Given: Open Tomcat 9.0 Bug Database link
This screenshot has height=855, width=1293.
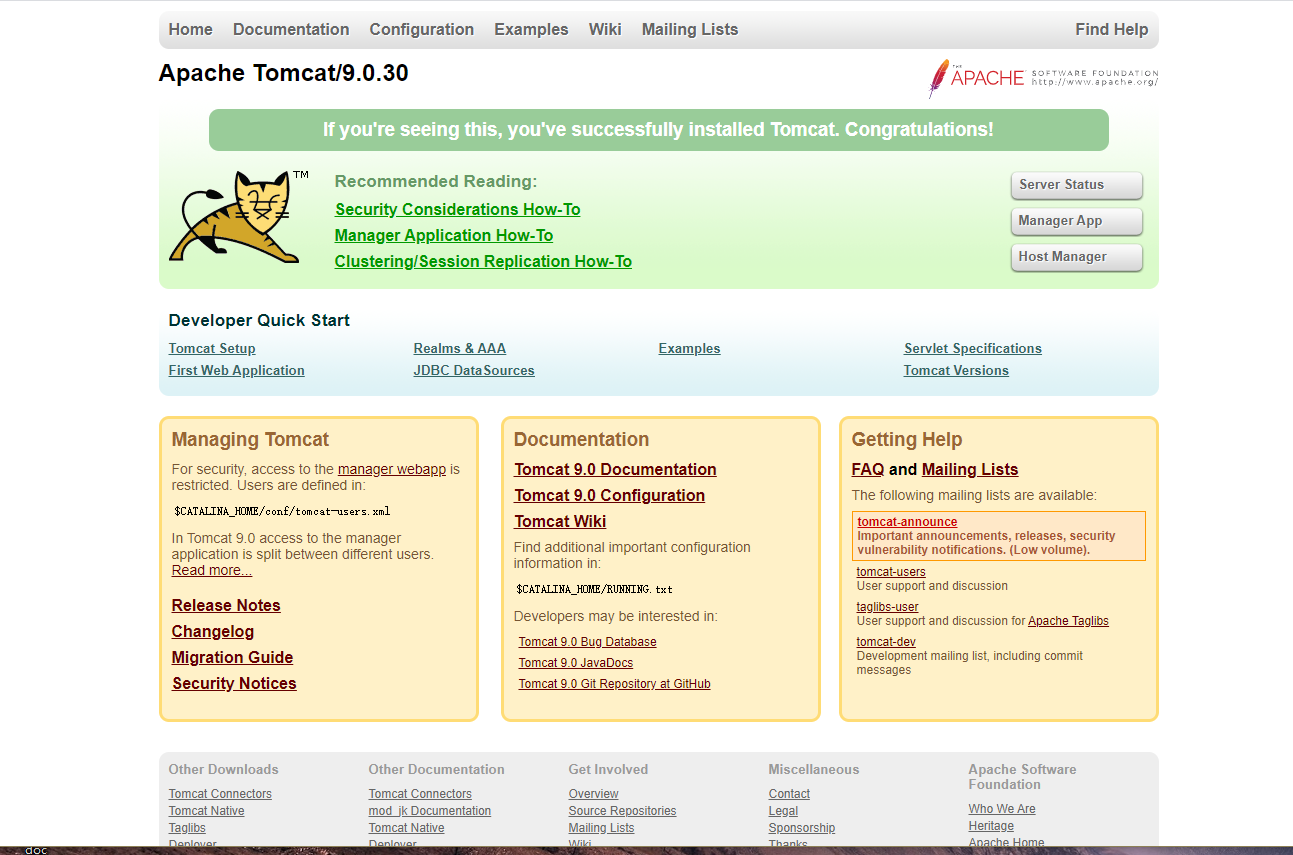Looking at the screenshot, I should [588, 642].
